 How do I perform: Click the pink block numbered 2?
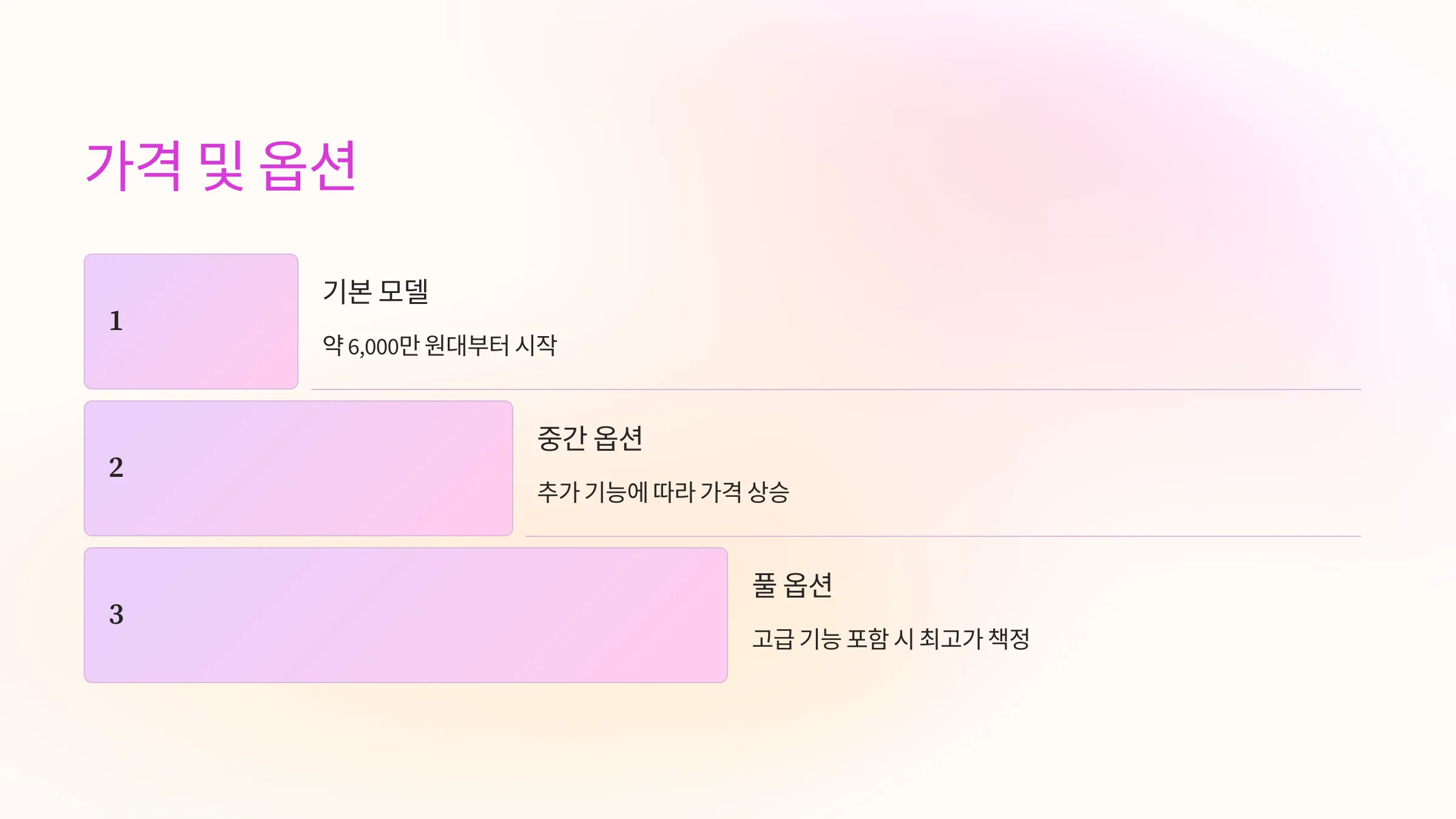(298, 468)
